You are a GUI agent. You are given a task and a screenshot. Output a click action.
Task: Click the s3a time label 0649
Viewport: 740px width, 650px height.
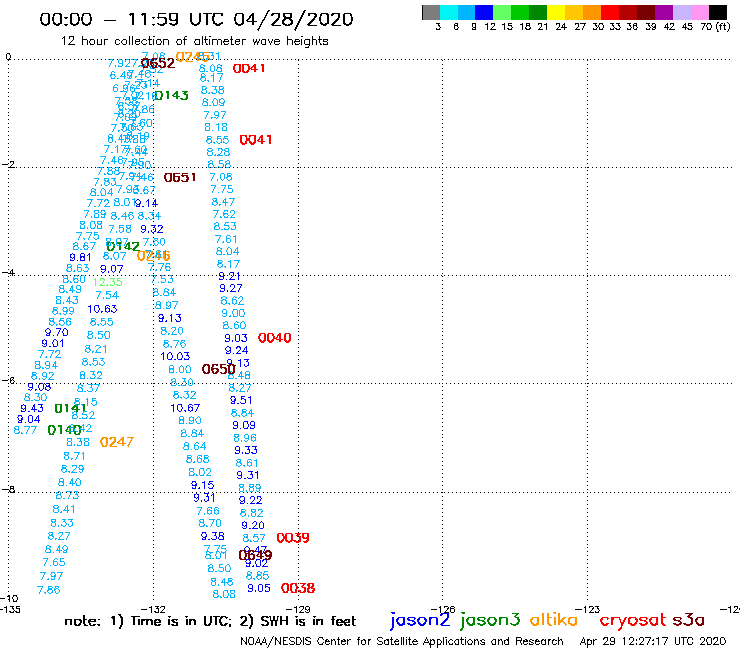(255, 555)
